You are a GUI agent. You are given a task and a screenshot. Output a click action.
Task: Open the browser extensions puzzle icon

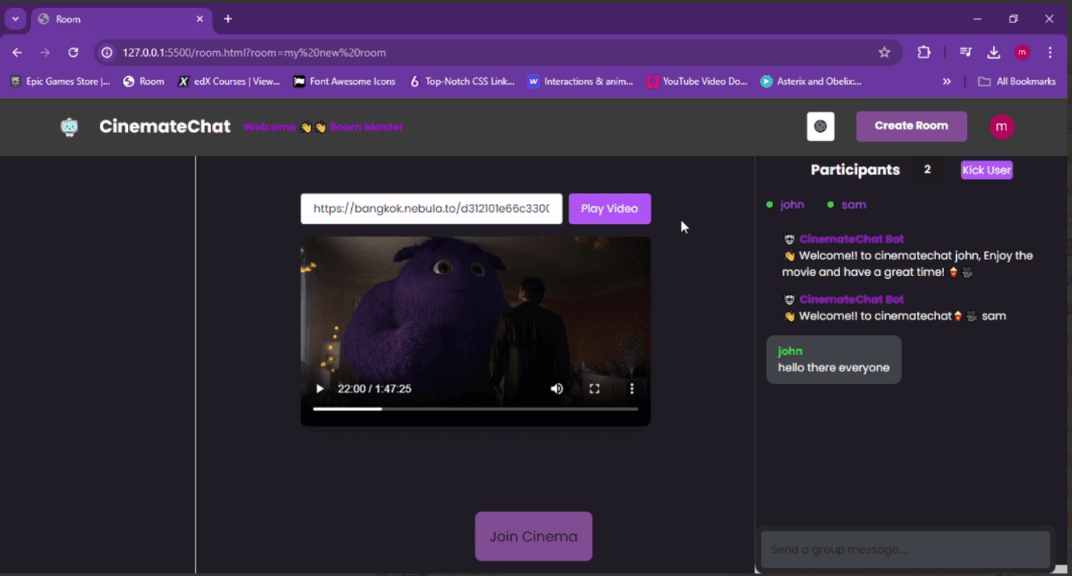[924, 53]
